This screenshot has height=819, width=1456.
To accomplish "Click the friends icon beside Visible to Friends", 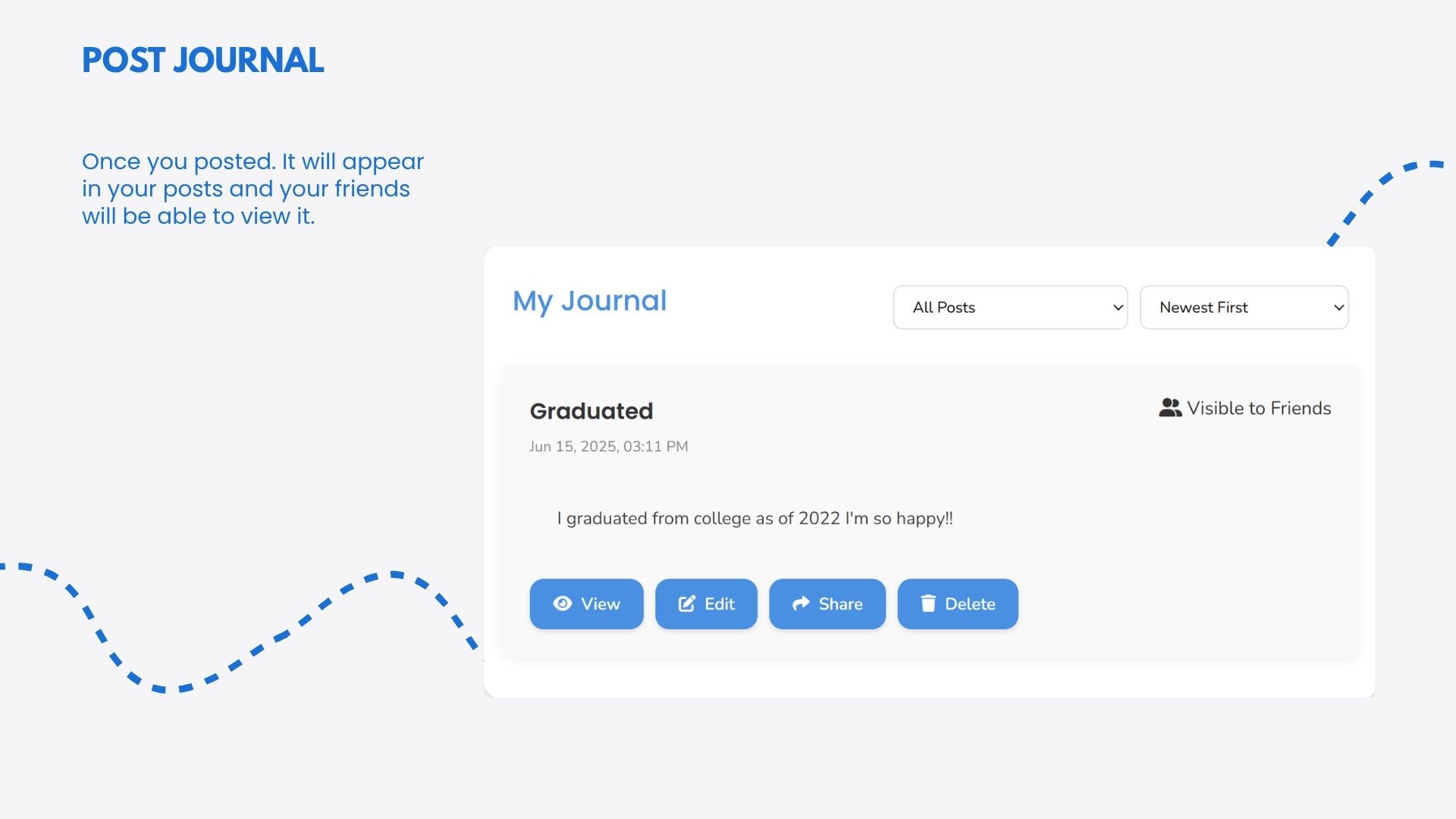I will tap(1170, 408).
